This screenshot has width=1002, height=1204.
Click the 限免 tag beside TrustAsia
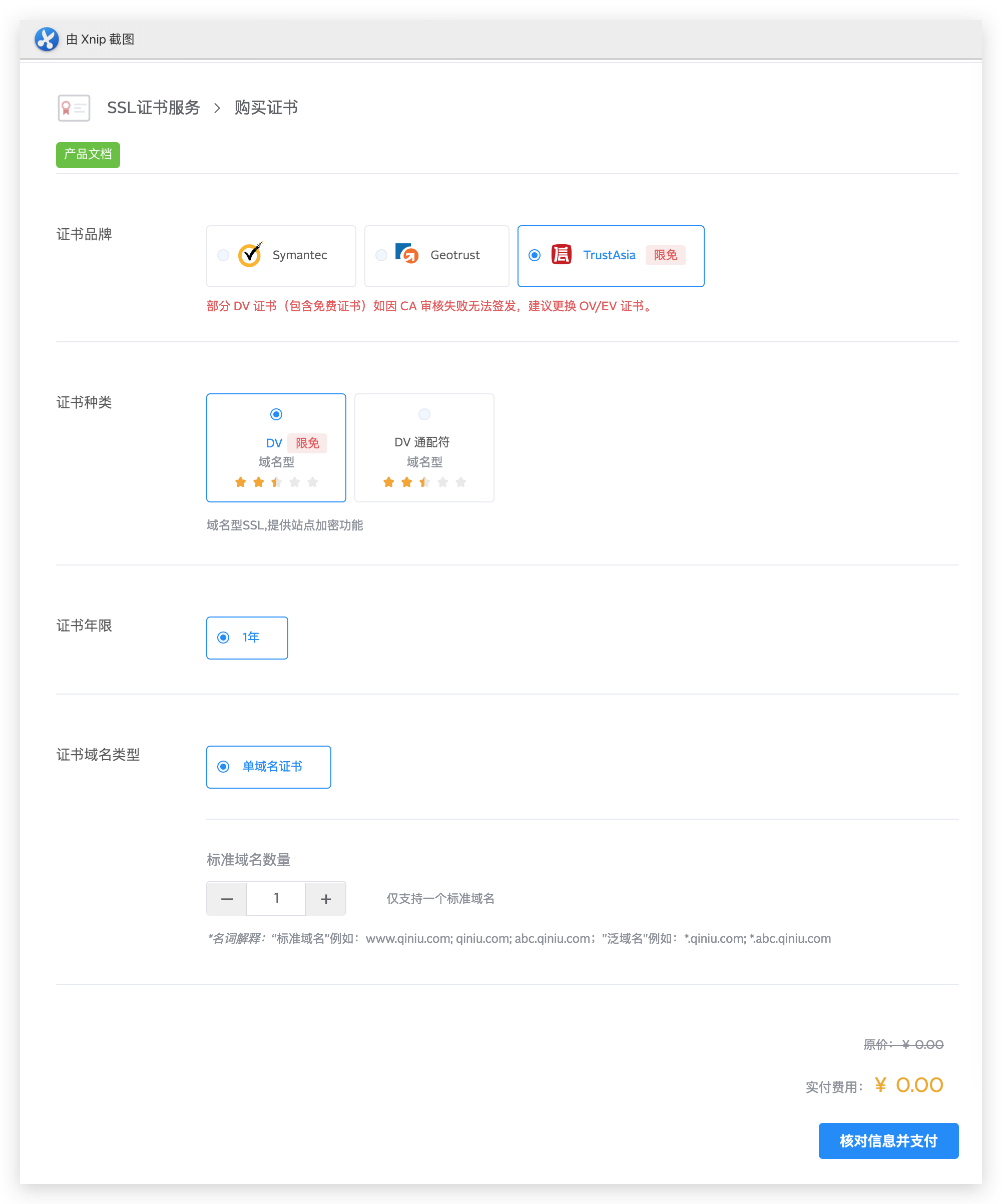[x=665, y=255]
